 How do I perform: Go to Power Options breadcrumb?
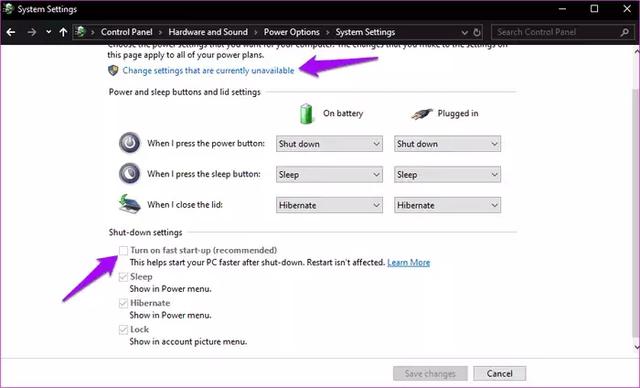click(x=291, y=32)
